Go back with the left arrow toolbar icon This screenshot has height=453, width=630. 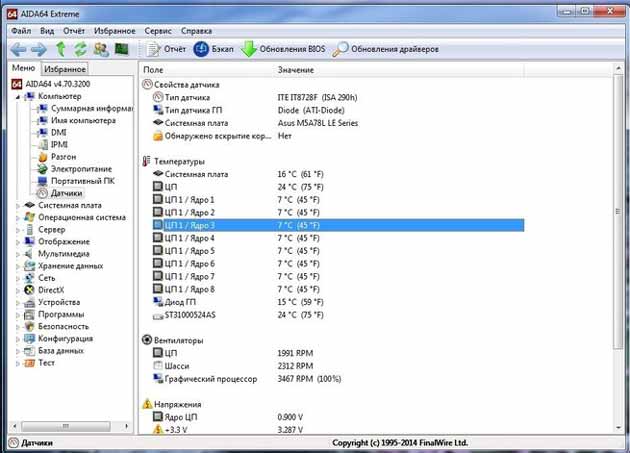click(x=18, y=49)
